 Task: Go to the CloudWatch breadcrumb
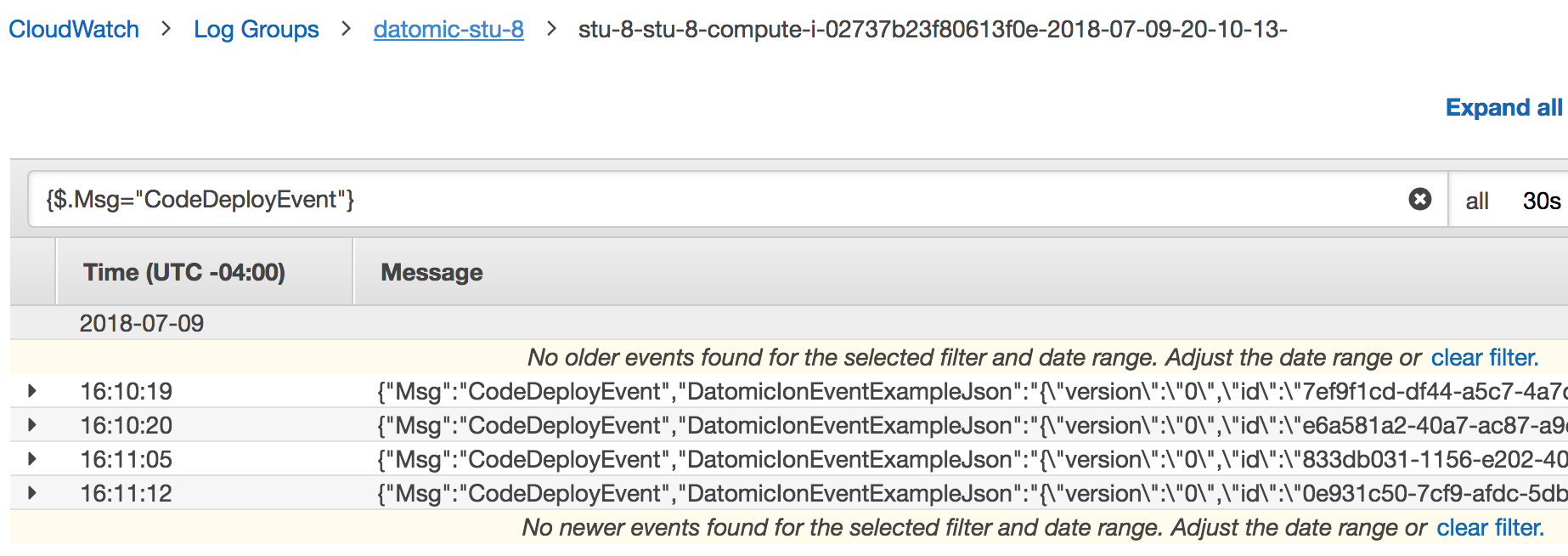74,29
